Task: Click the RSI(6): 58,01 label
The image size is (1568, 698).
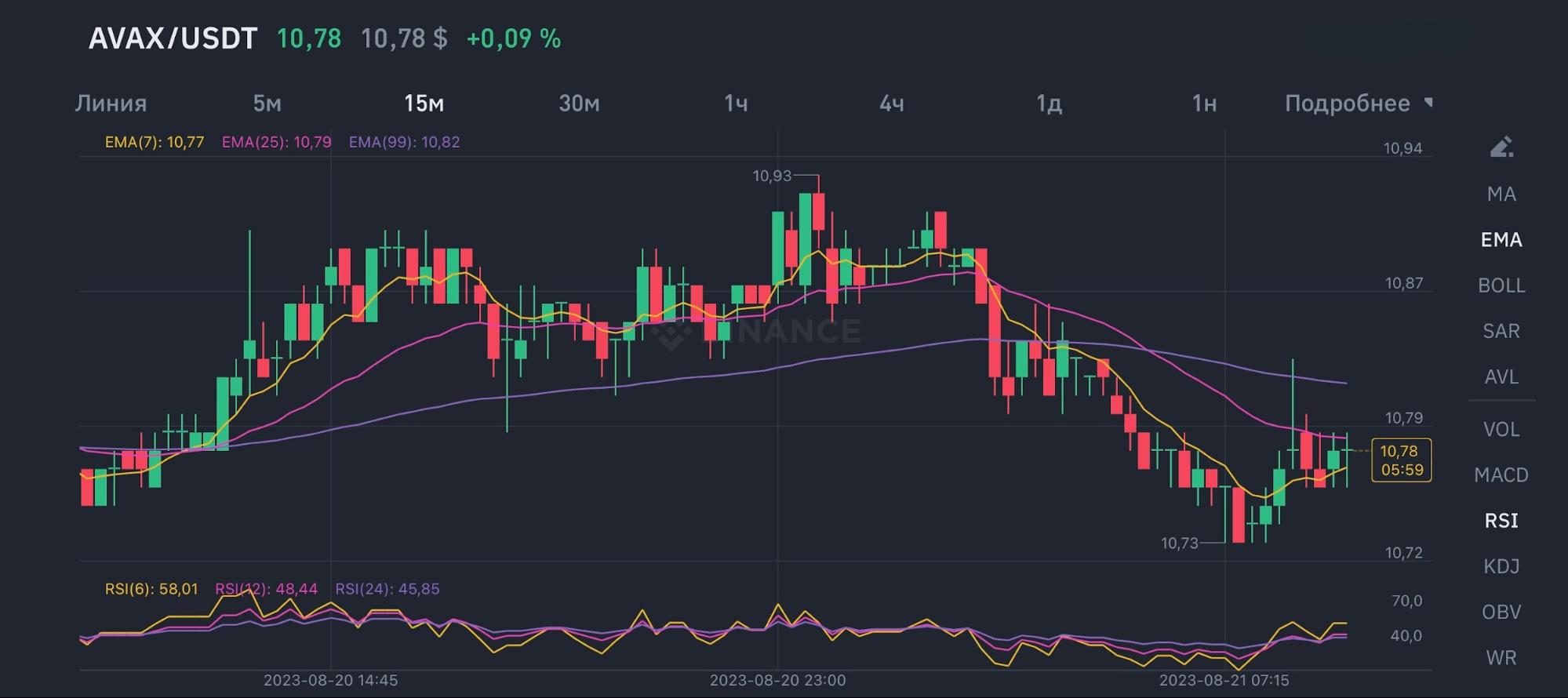Action: coord(151,589)
